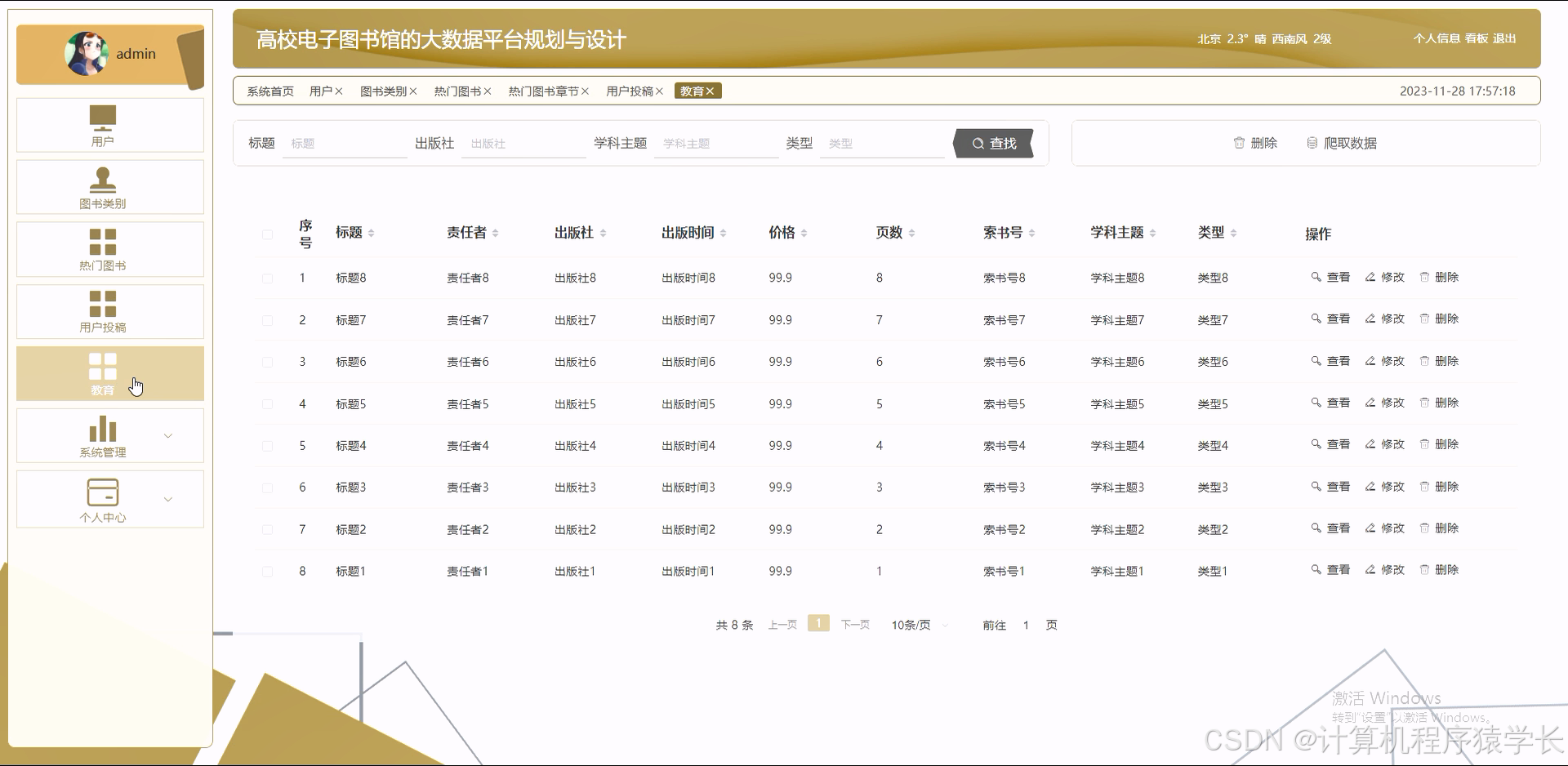Sort by 出版时间 column arrows
This screenshot has height=766, width=1568.
[x=724, y=234]
